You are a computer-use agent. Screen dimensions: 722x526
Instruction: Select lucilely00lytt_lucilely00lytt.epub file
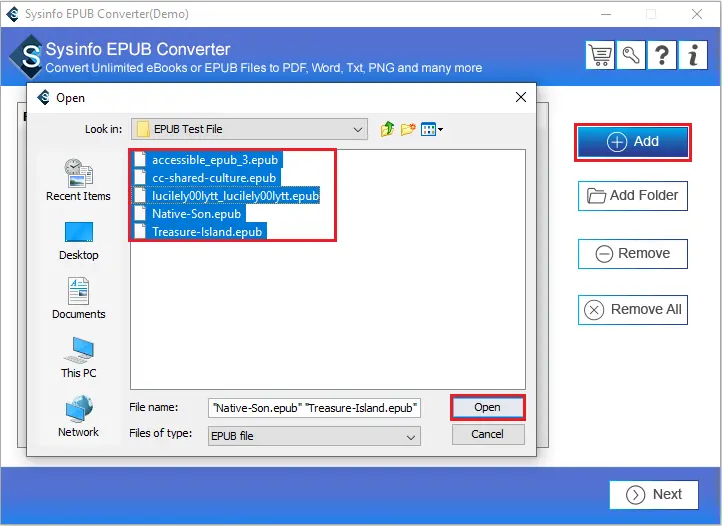coord(226,196)
